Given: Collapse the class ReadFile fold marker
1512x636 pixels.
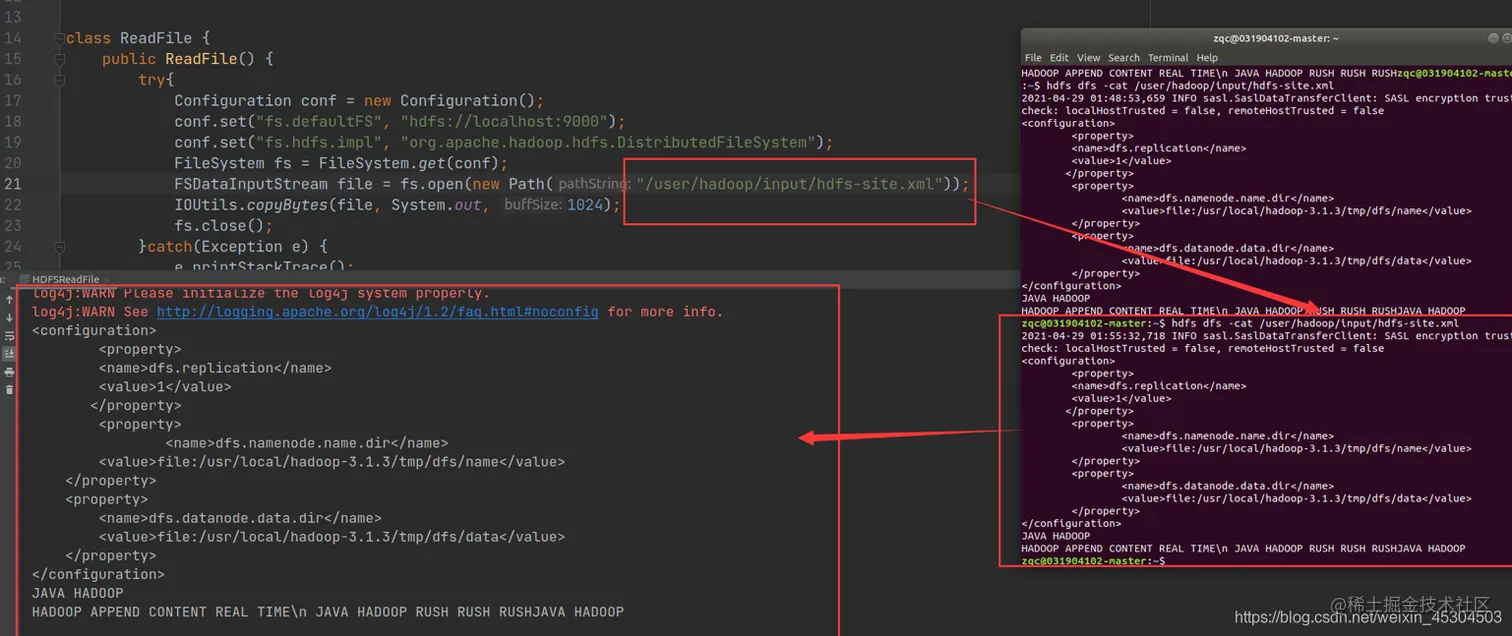Looking at the screenshot, I should [x=60, y=38].
